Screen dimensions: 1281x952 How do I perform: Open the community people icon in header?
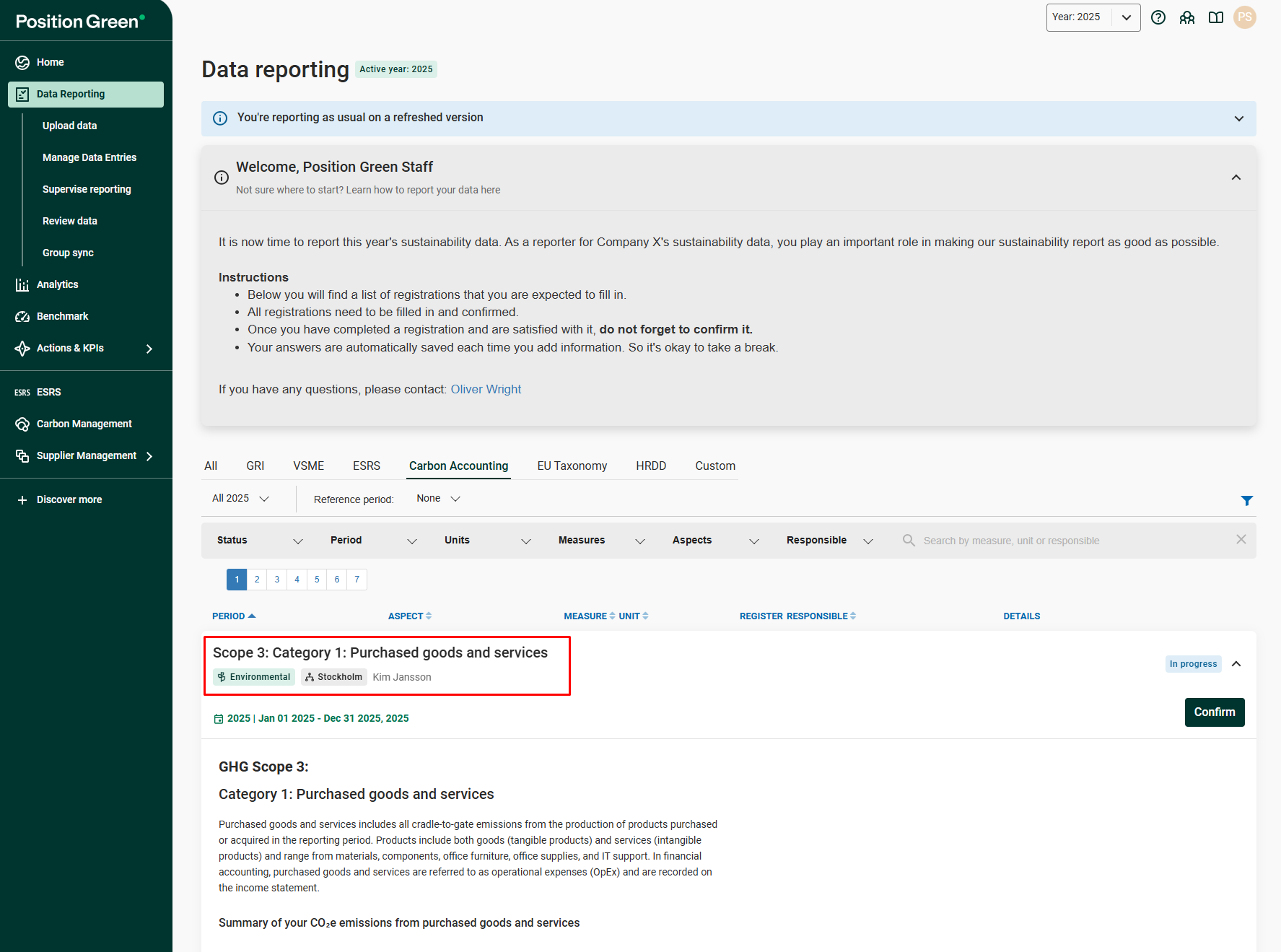pos(1187,17)
